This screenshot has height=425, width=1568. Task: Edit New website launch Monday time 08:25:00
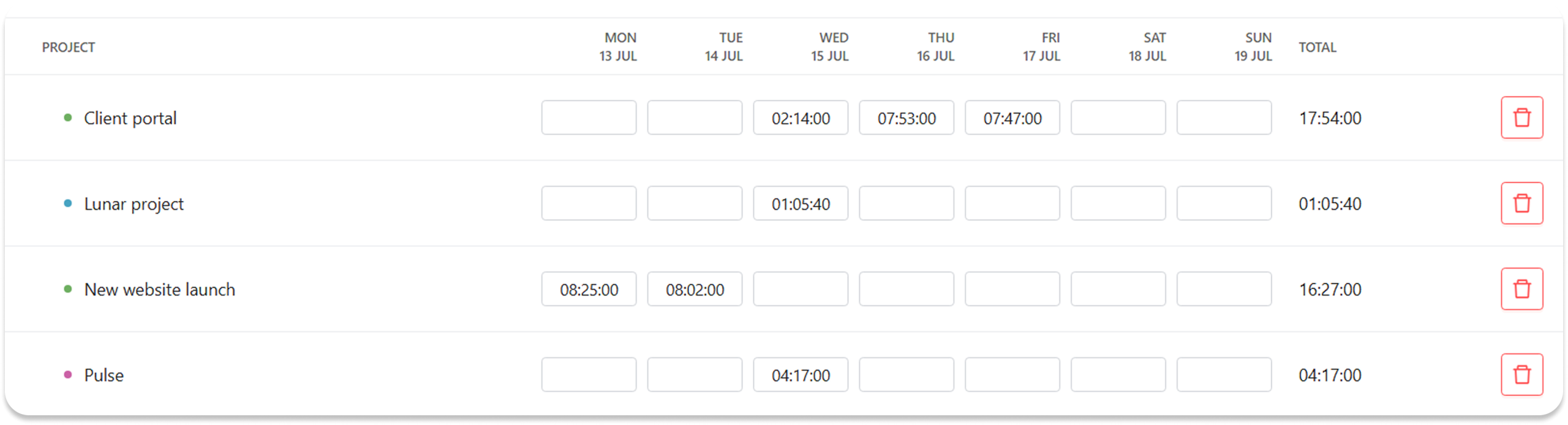click(x=589, y=289)
